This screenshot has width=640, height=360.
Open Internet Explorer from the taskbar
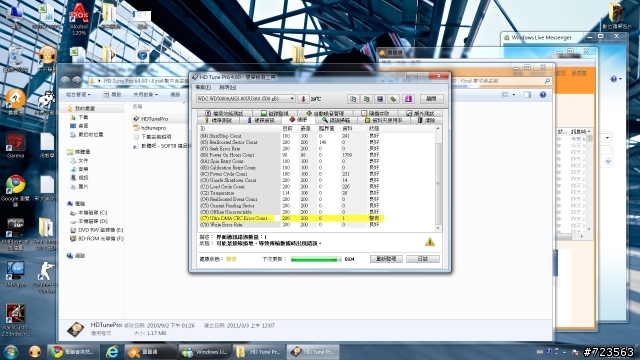[112, 352]
